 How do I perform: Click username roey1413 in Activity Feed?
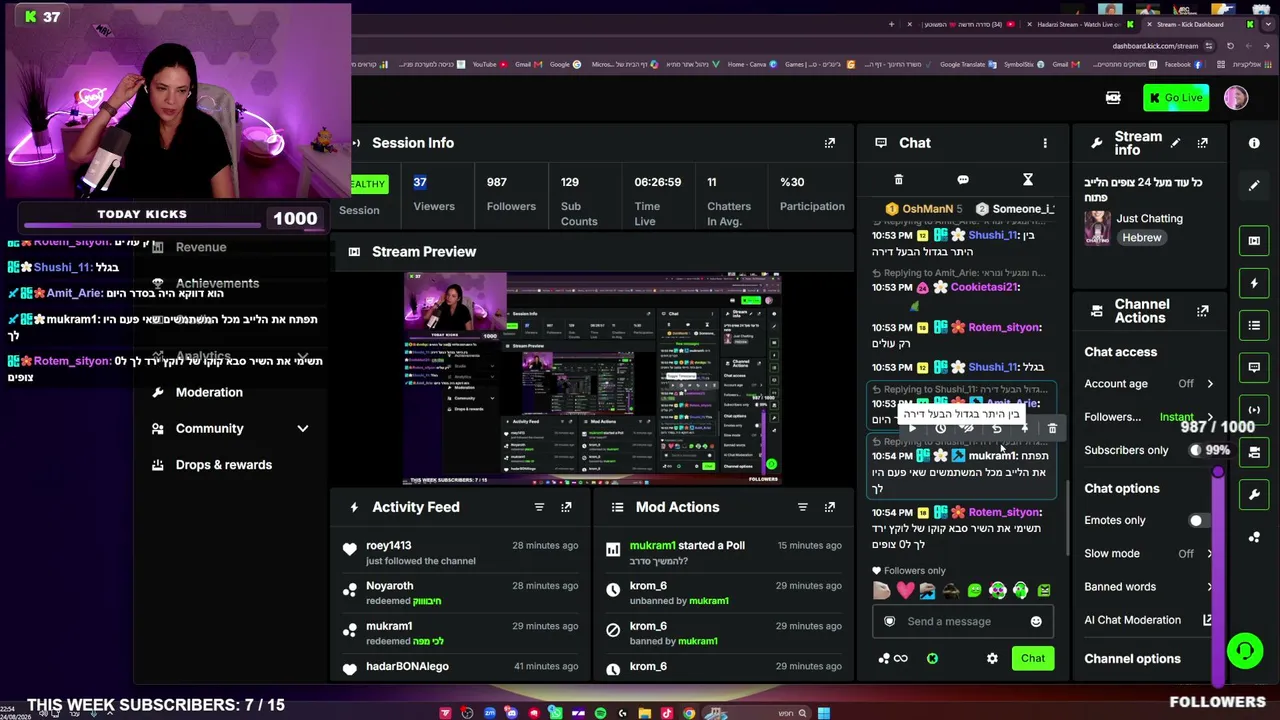pyautogui.click(x=389, y=546)
